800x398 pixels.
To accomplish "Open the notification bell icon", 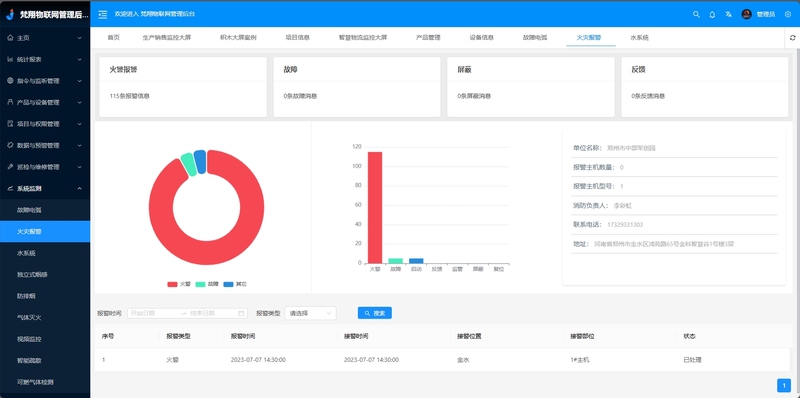I will (712, 14).
